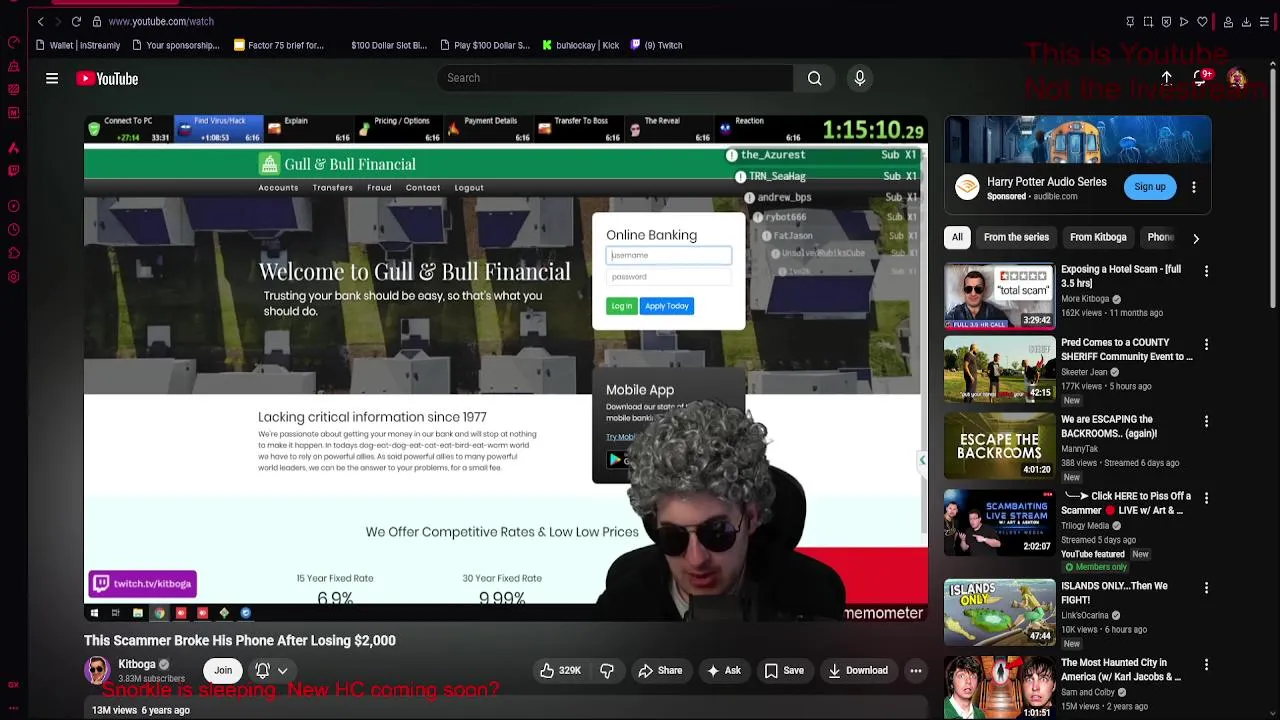This screenshot has width=1280, height=720.
Task: Save video to playlist
Action: click(785, 671)
